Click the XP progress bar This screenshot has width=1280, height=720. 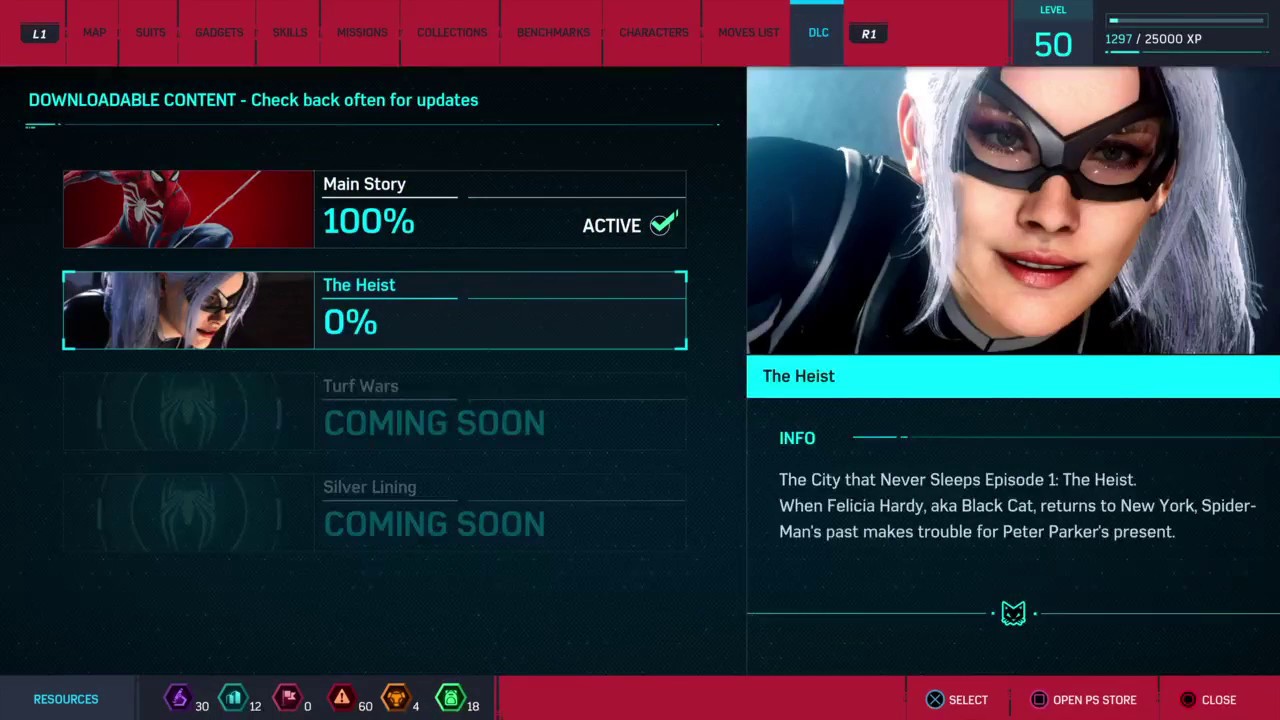1187,19
